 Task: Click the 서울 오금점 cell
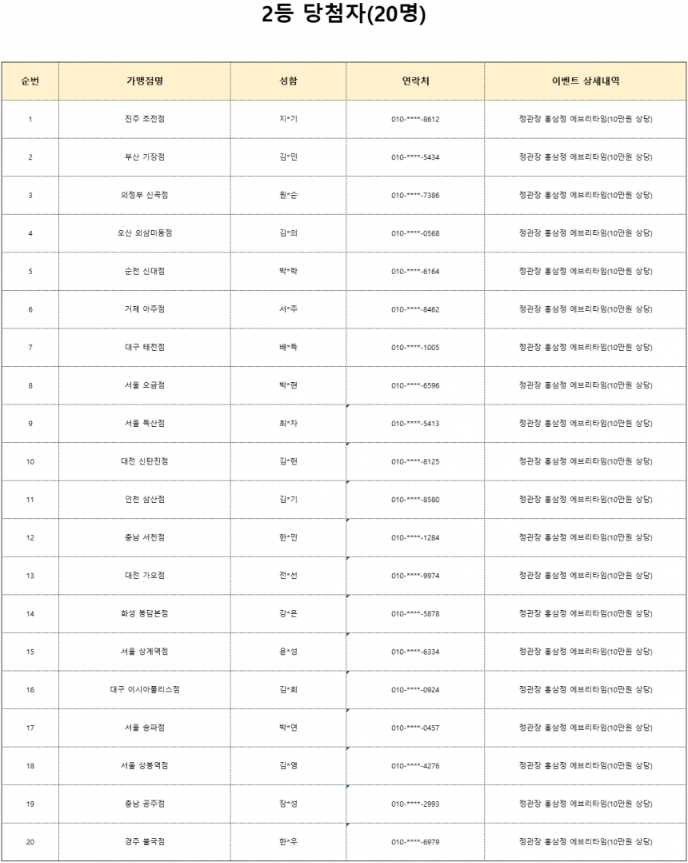coord(144,385)
